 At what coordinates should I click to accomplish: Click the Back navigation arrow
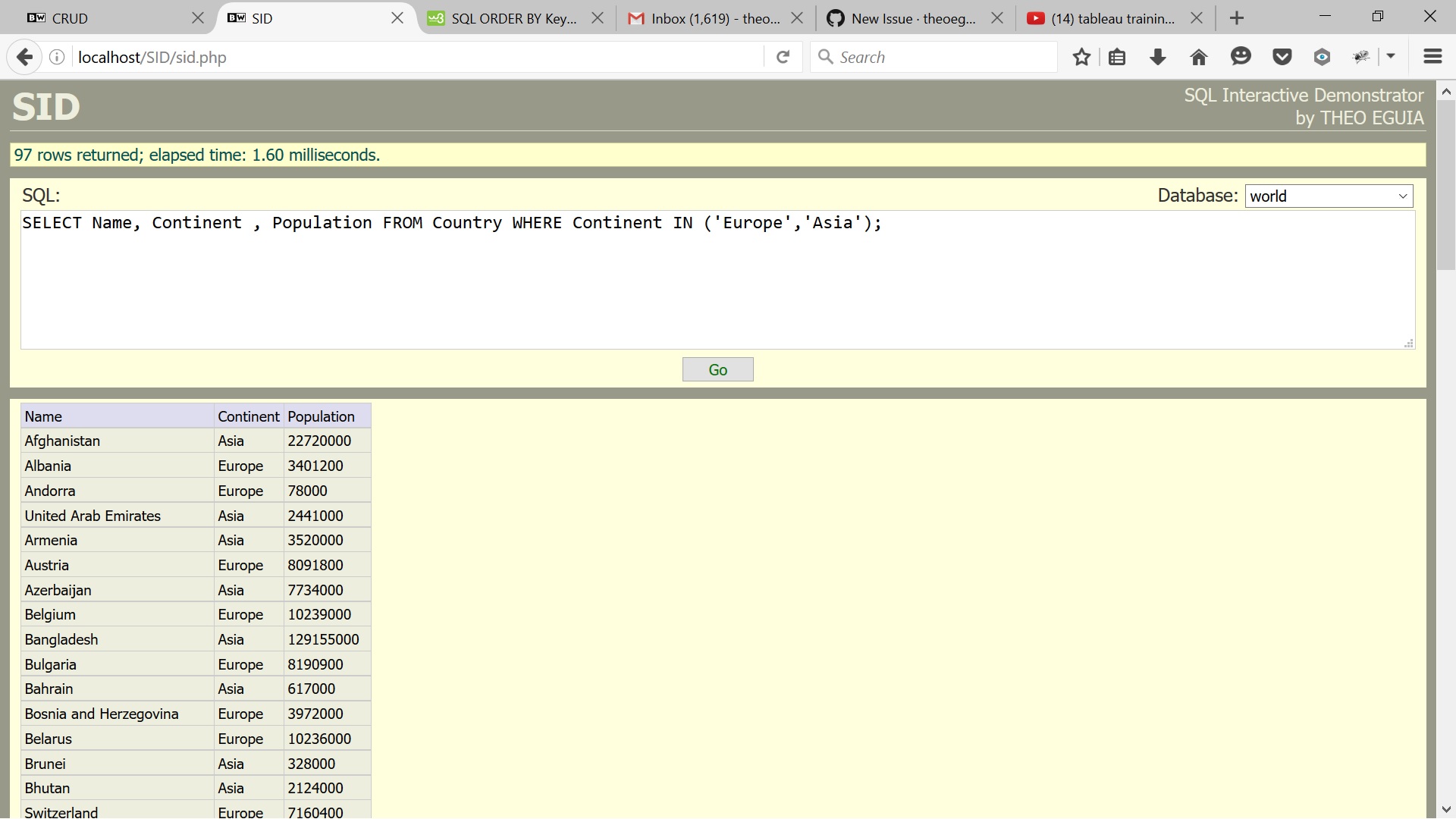(x=25, y=56)
